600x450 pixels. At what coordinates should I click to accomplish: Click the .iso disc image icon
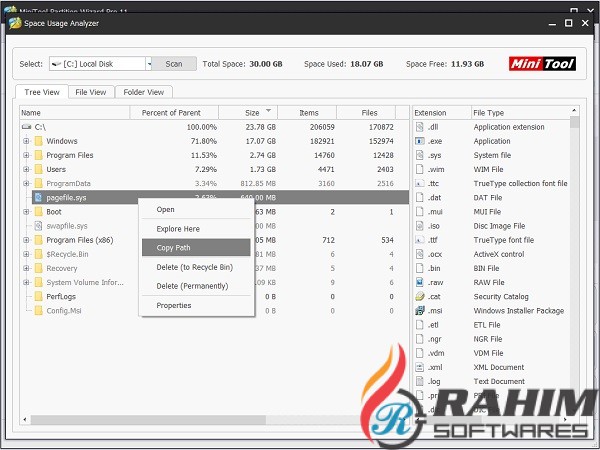pos(420,226)
